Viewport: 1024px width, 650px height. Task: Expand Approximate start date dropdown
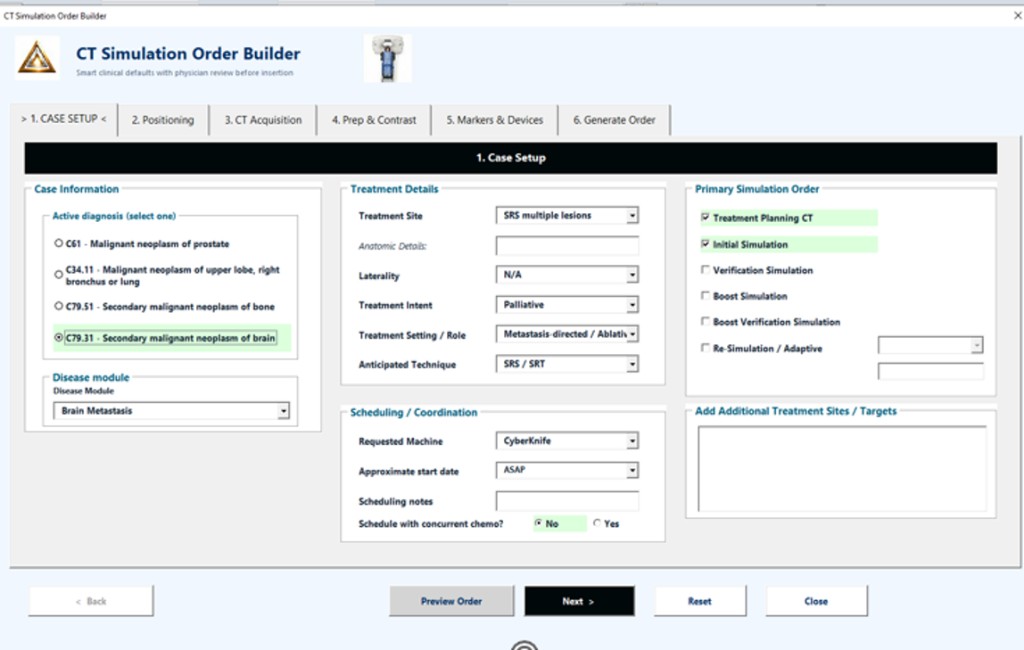click(x=632, y=470)
